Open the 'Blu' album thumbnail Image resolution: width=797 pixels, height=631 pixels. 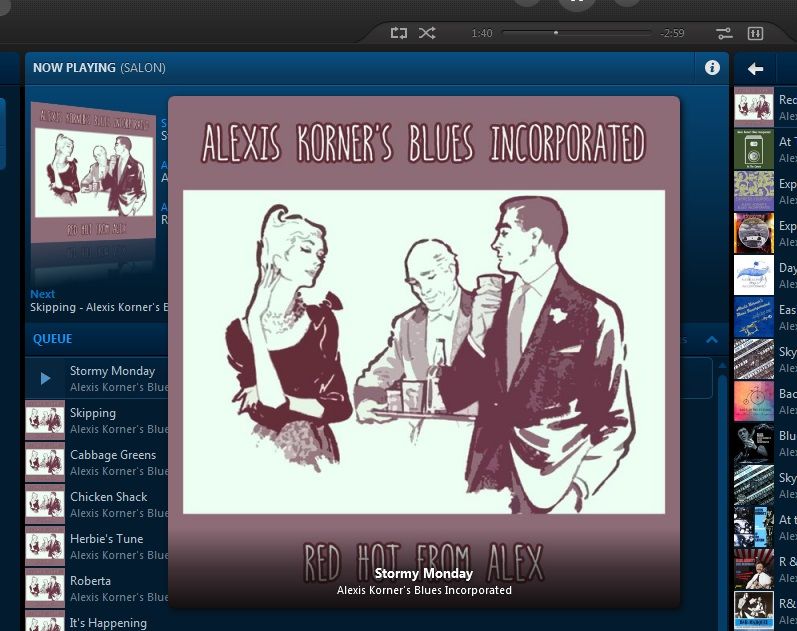point(754,443)
